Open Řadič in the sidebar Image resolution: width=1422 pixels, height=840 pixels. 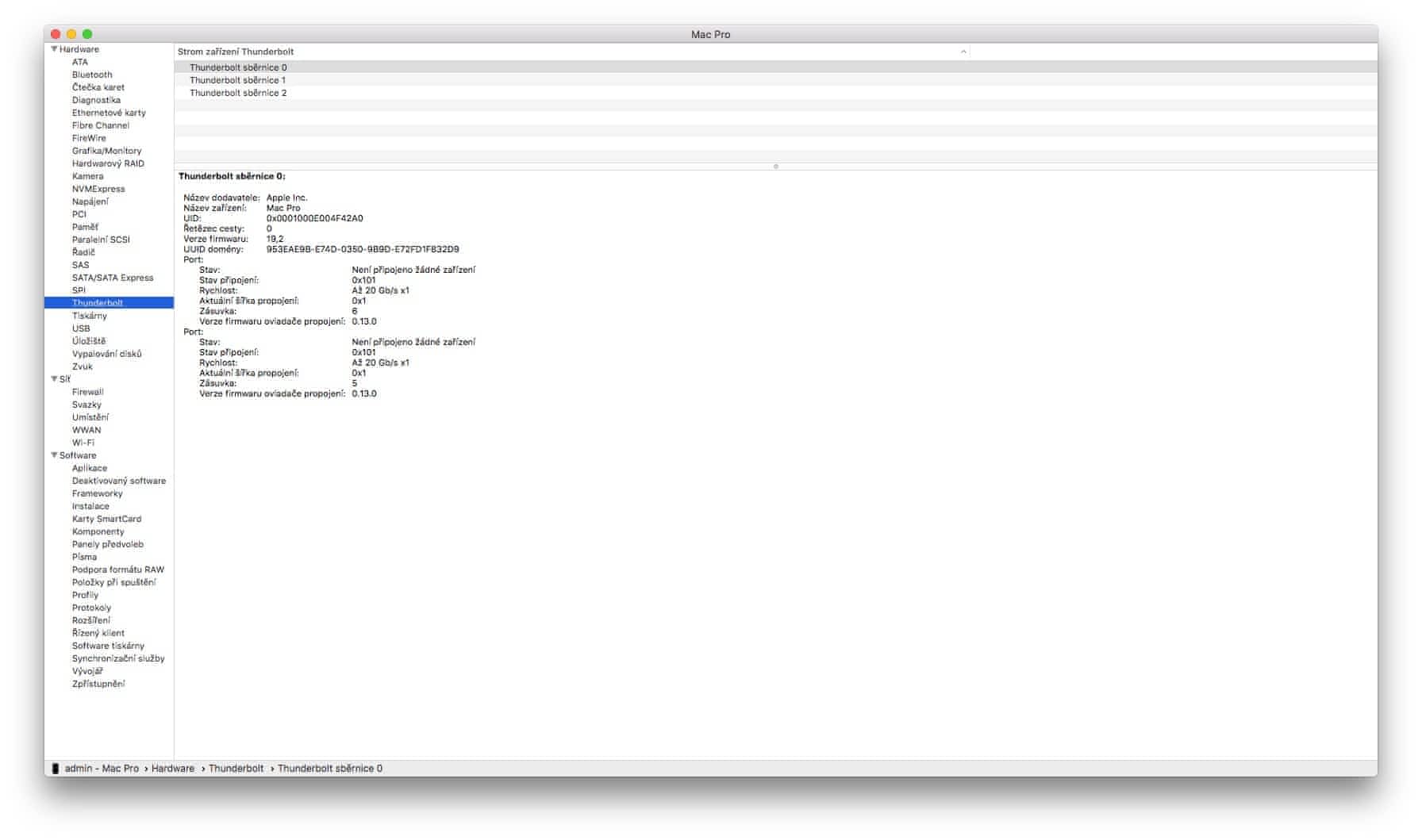[x=83, y=252]
